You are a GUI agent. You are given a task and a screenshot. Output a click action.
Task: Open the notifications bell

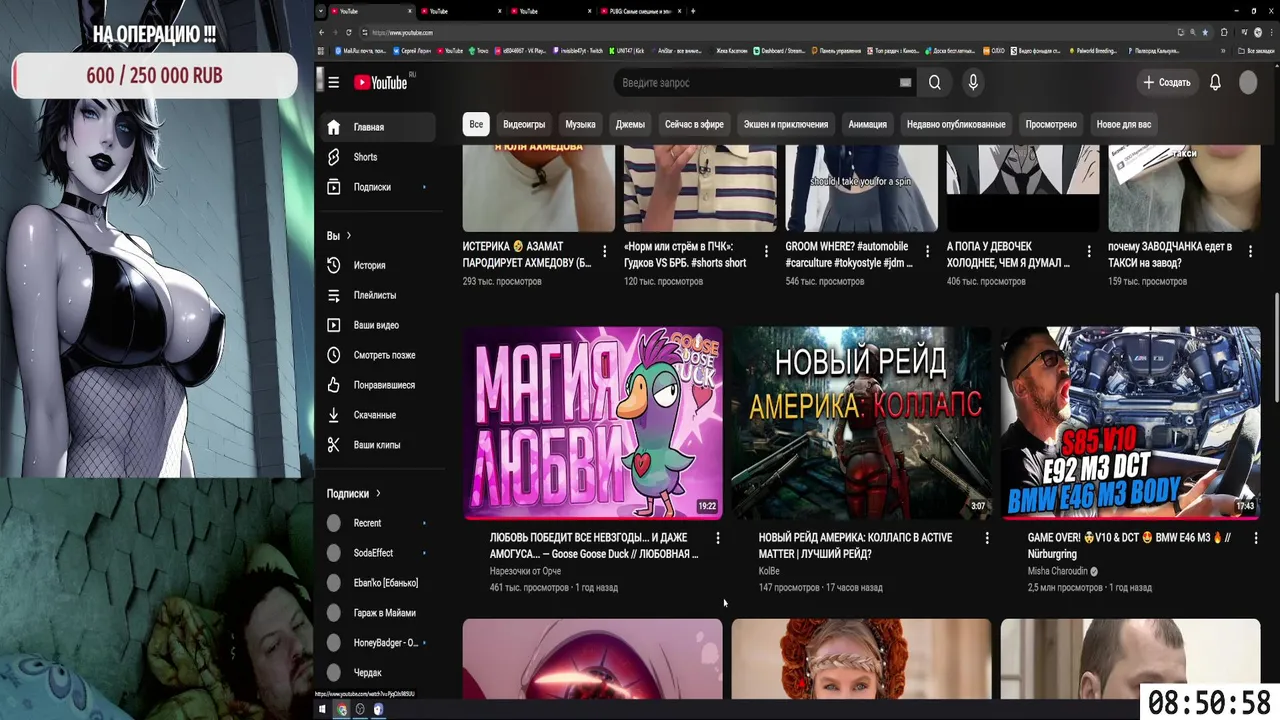(x=1215, y=83)
